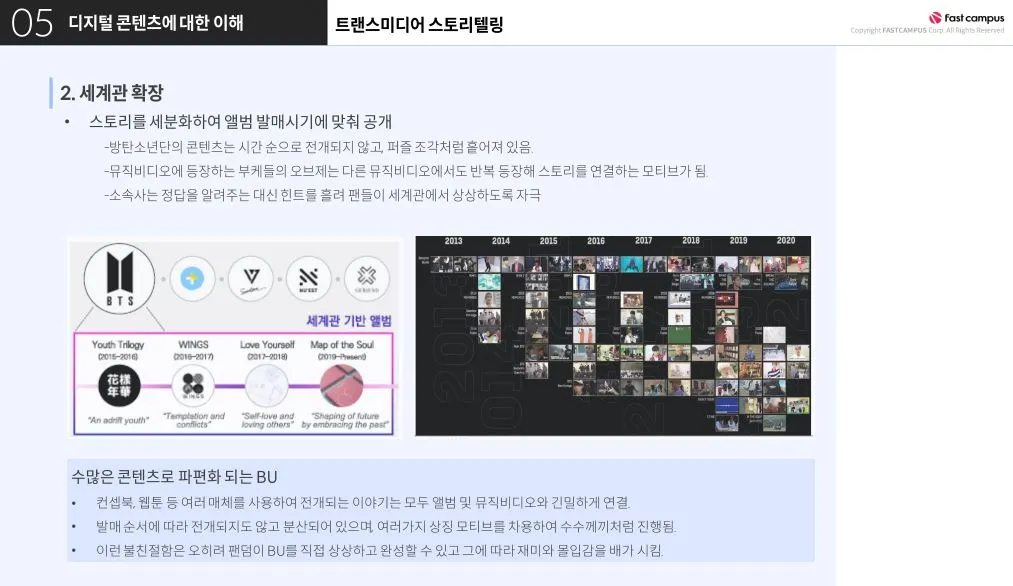Screen dimensions: 1013x586
Task: Click the FASTCAMPUS copyright notice
Action: (x=927, y=30)
